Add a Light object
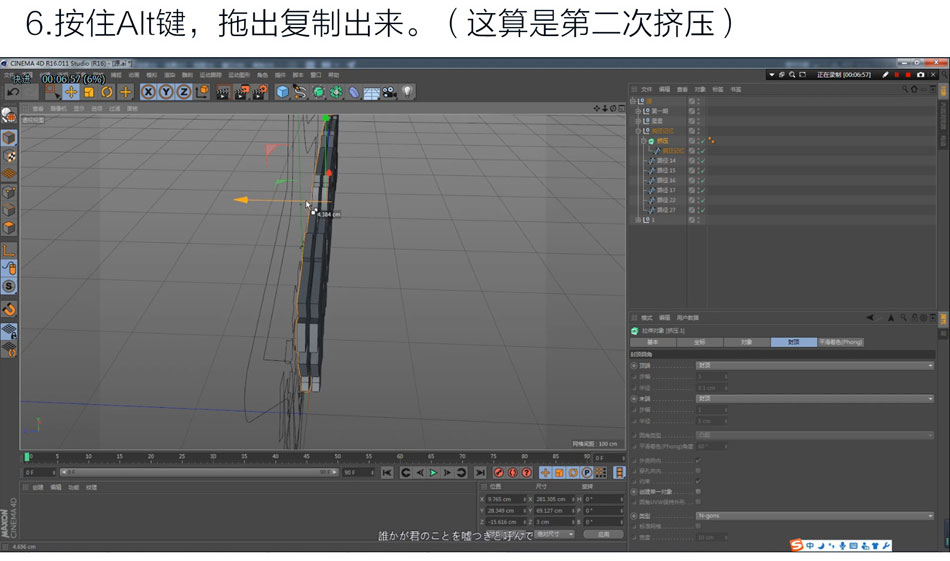950x561 pixels. pyautogui.click(x=407, y=92)
